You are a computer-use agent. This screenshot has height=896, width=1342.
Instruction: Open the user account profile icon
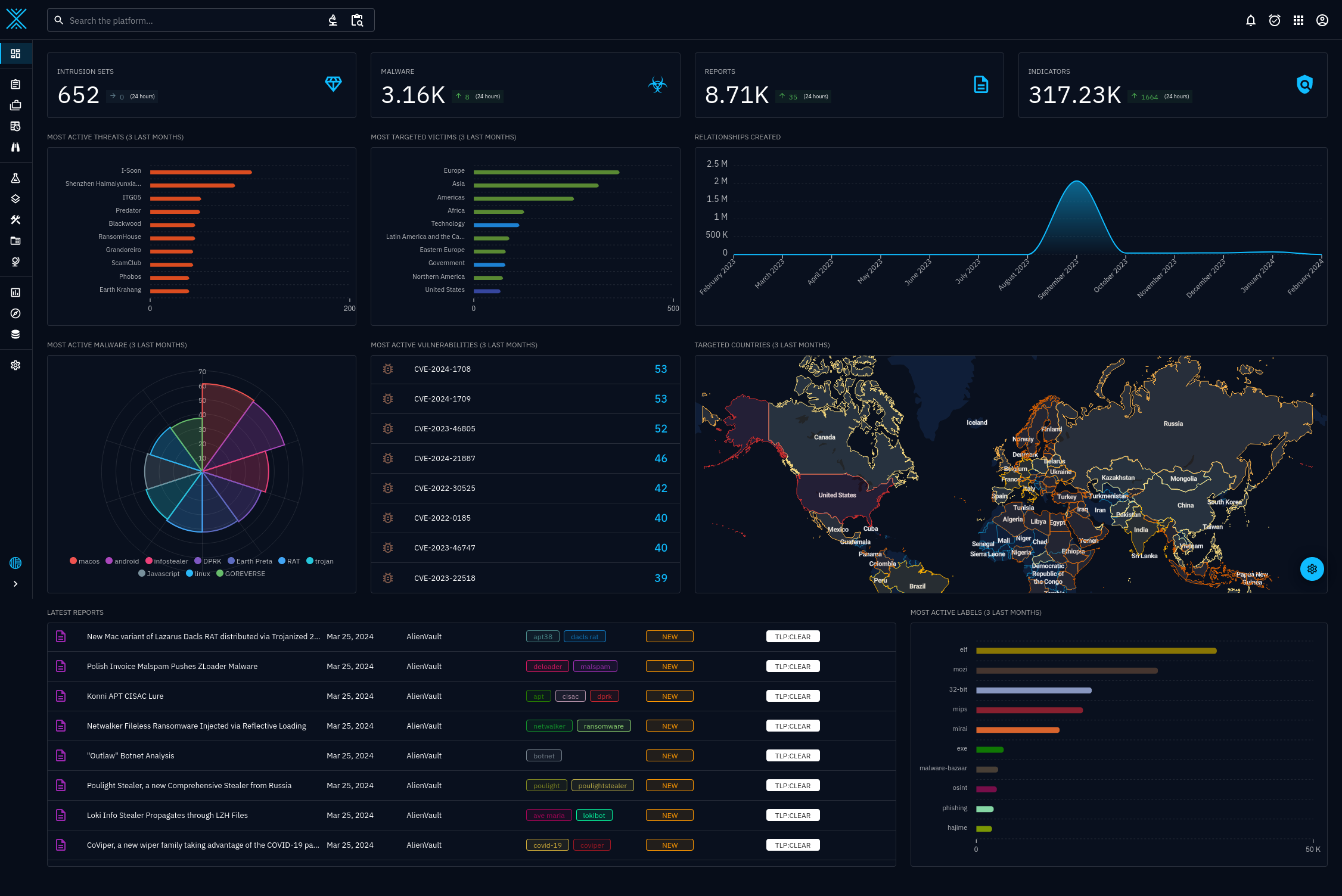click(x=1322, y=20)
